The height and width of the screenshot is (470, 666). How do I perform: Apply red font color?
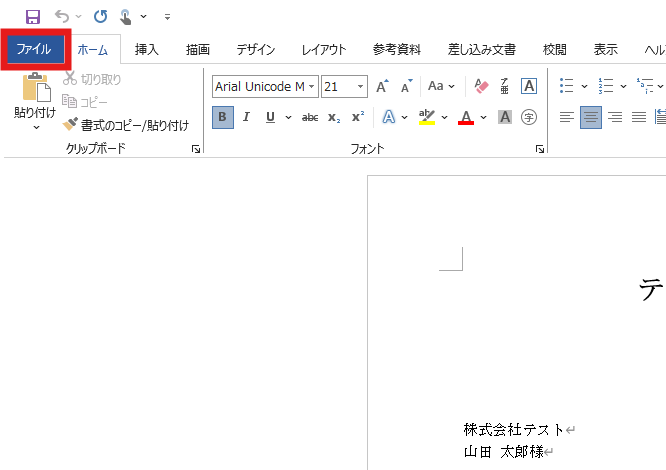[x=466, y=117]
